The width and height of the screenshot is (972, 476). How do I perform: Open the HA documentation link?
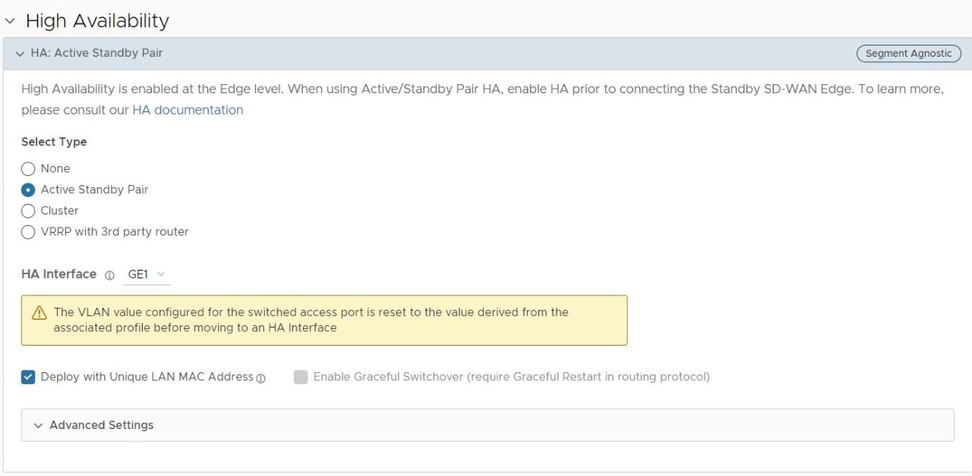coord(187,110)
